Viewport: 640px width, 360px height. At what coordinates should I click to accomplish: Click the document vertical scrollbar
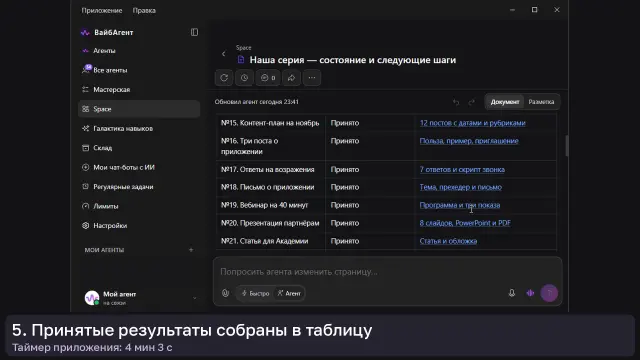point(567,145)
